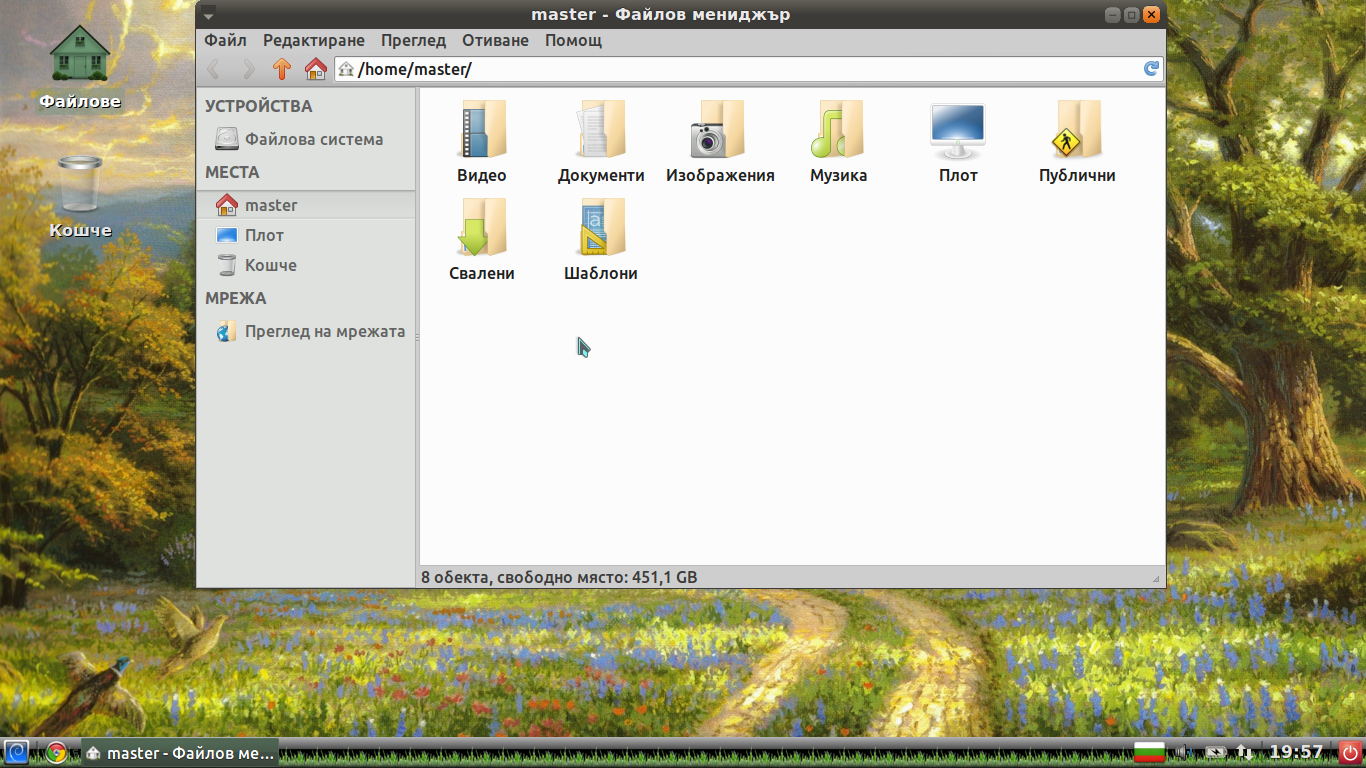Click status text 8 обекта, свободно място
1366x768 pixels.
(x=559, y=577)
